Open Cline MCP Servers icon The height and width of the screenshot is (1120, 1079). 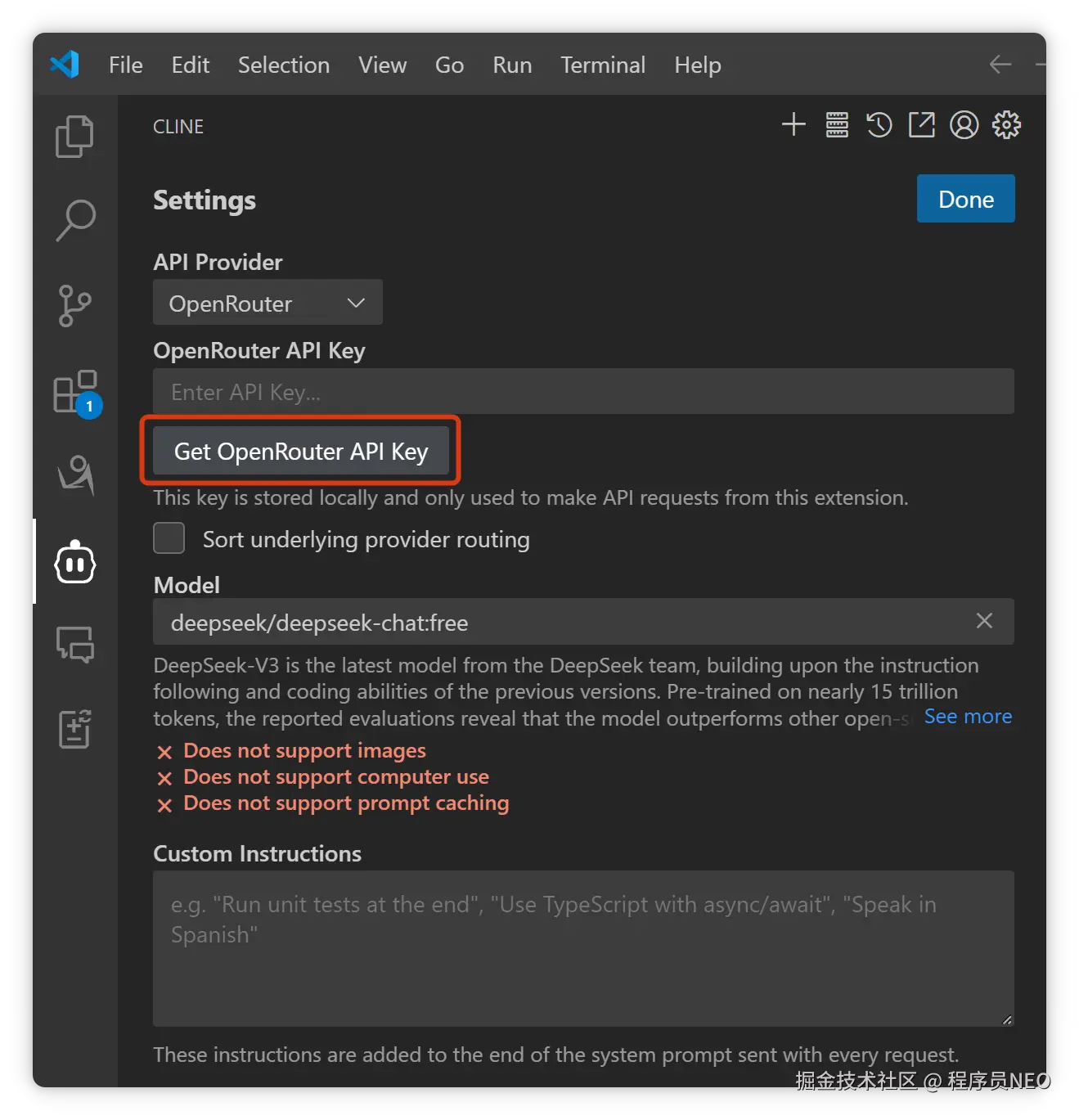tap(837, 125)
